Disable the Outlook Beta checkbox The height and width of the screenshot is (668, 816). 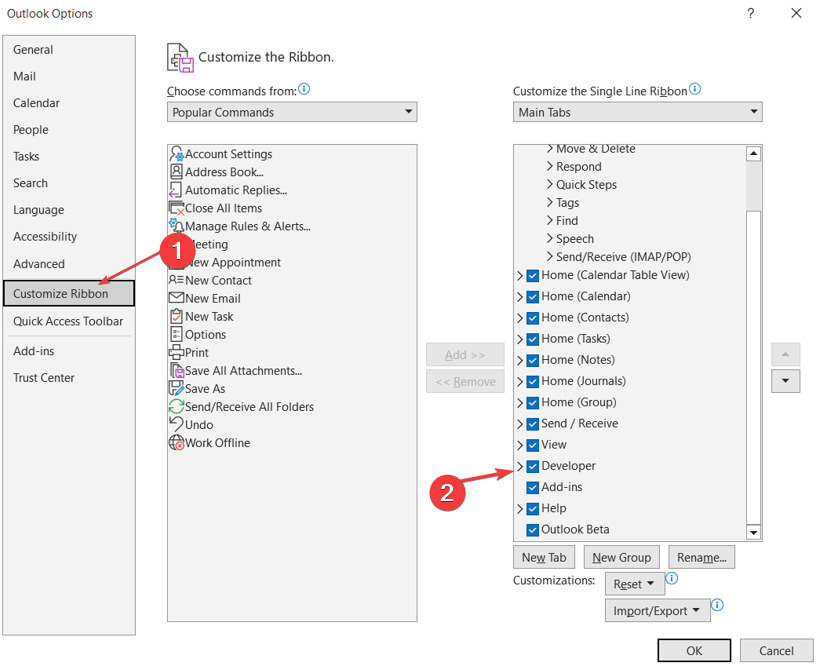coord(532,530)
